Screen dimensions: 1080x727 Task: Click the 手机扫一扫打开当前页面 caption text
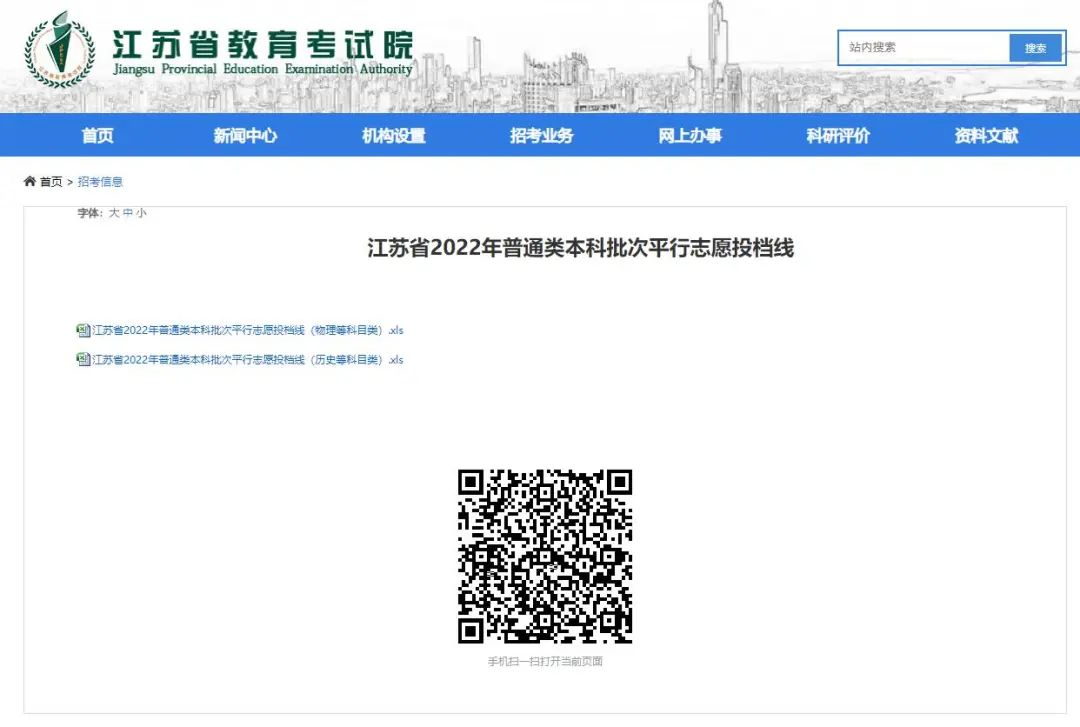coord(545,662)
